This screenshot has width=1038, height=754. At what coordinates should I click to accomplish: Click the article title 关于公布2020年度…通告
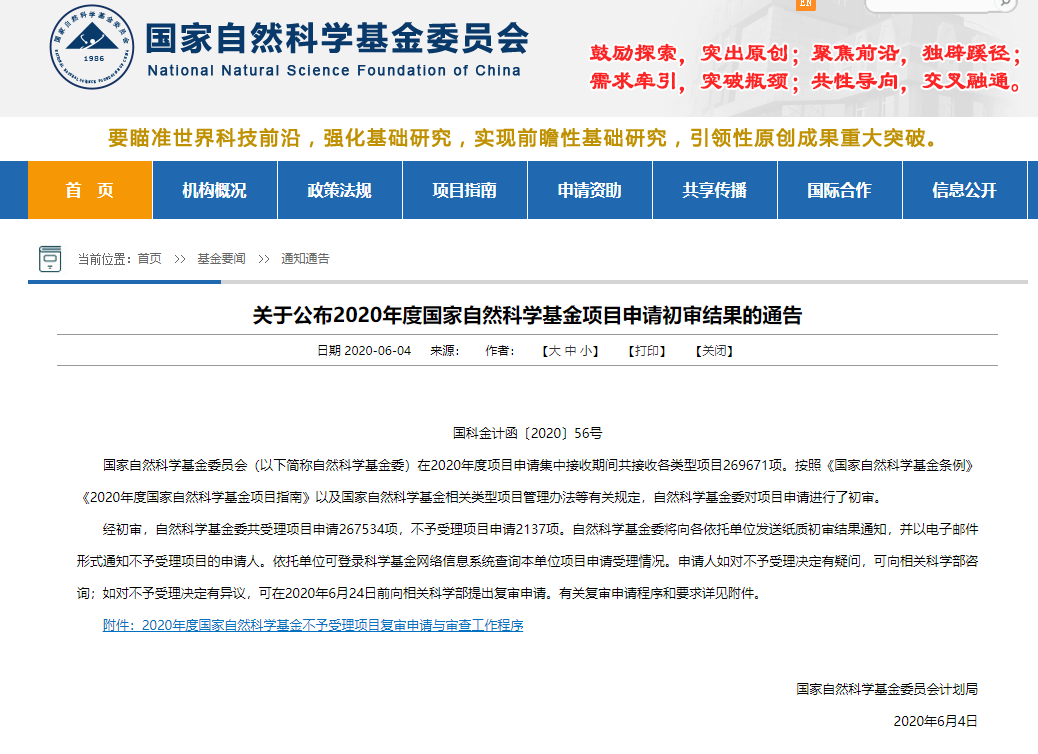pos(527,315)
